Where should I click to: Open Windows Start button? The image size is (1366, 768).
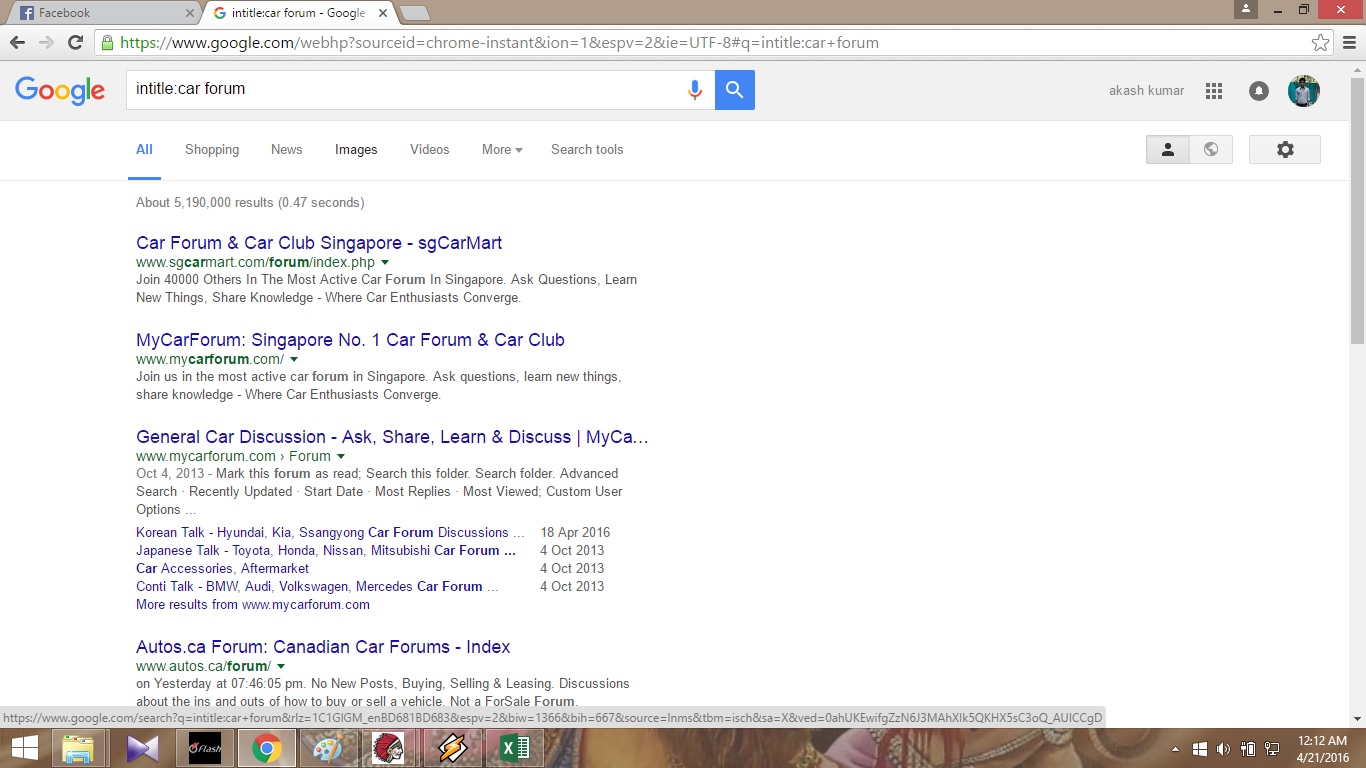pyautogui.click(x=23, y=748)
